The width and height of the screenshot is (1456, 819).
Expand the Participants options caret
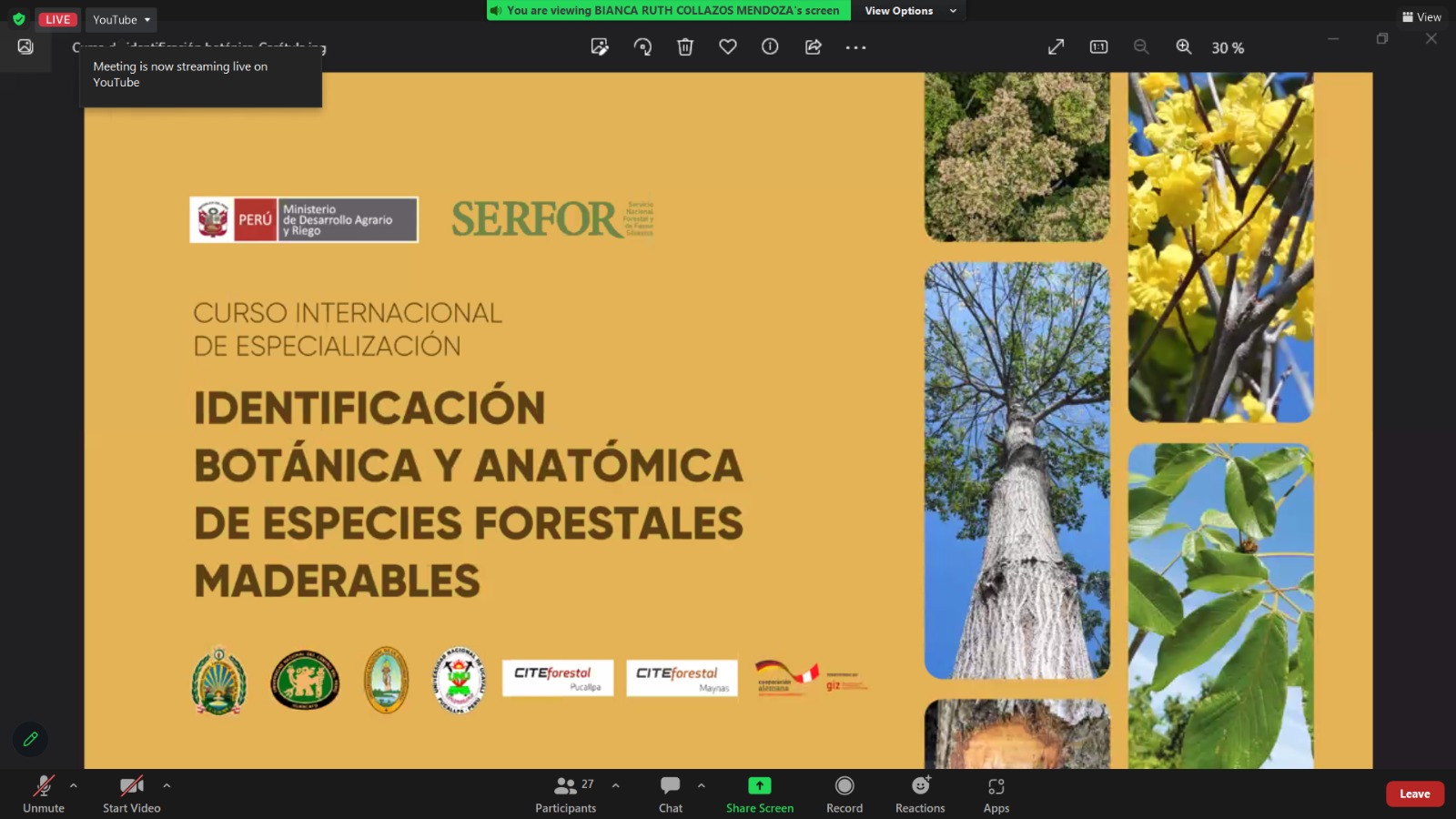pos(616,785)
